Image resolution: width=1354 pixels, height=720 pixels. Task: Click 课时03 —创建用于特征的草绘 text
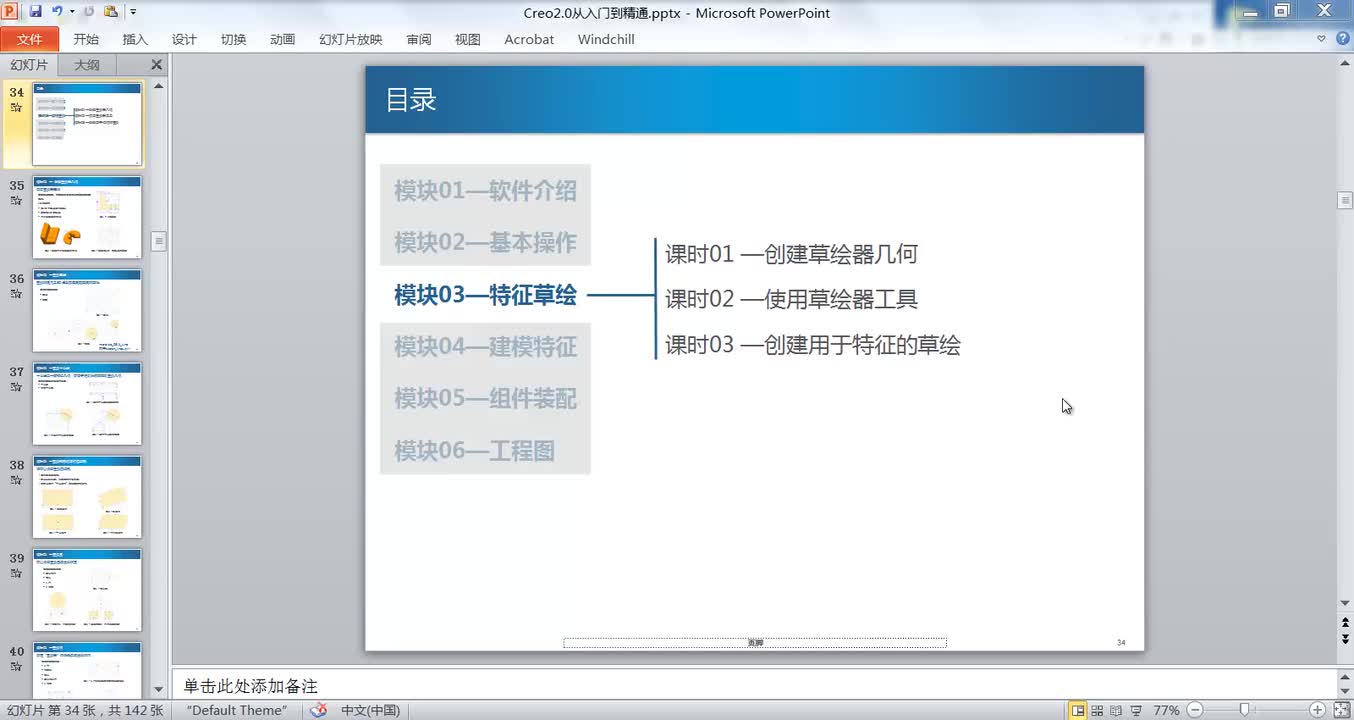[813, 345]
